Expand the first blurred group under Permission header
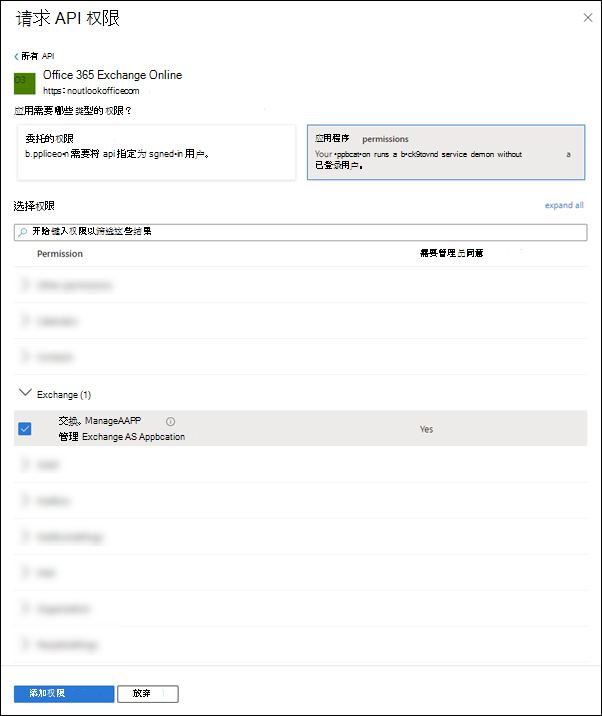Screen dimensions: 602x716 [x=25, y=285]
